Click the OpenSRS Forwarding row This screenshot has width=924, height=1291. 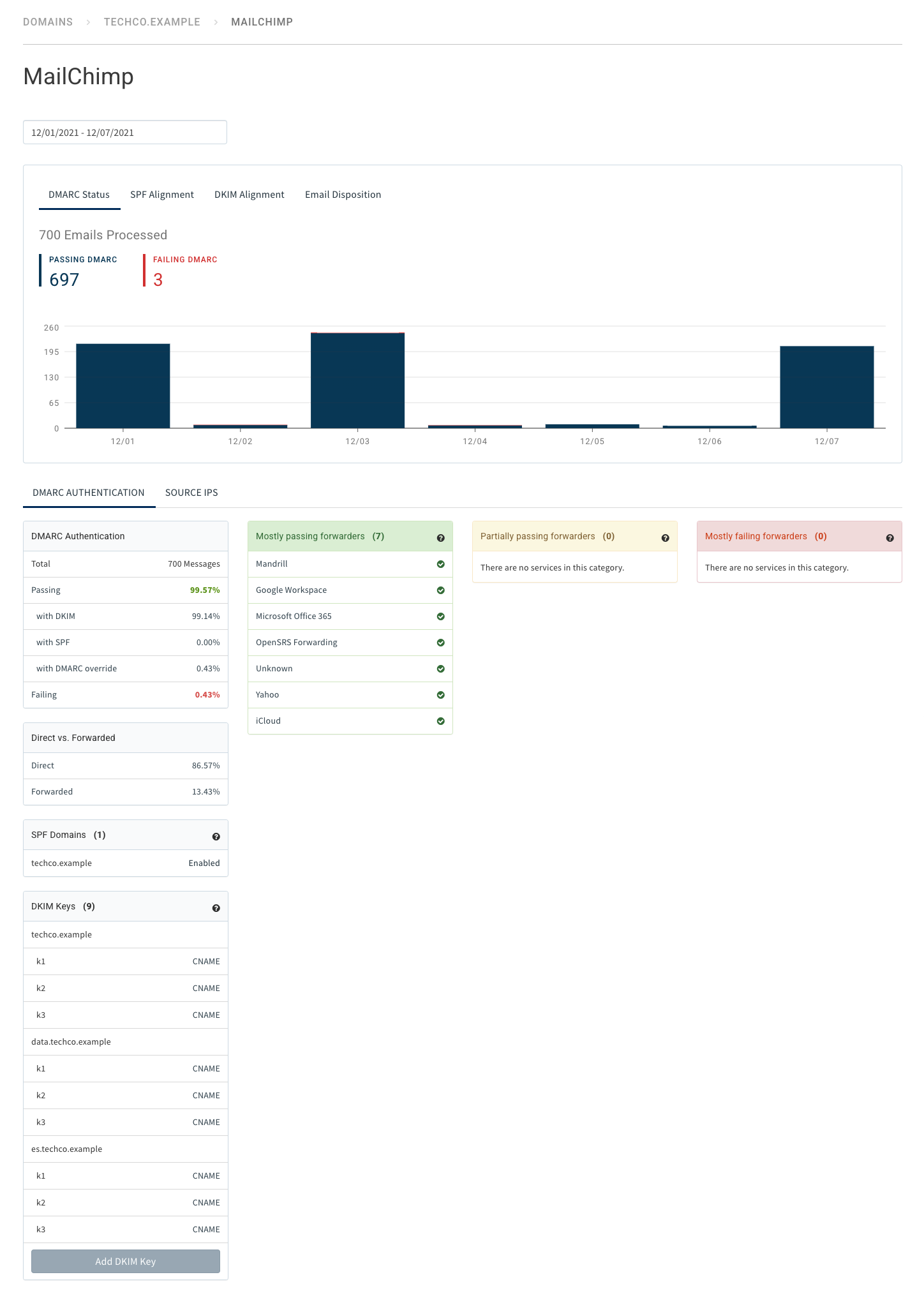coord(350,643)
